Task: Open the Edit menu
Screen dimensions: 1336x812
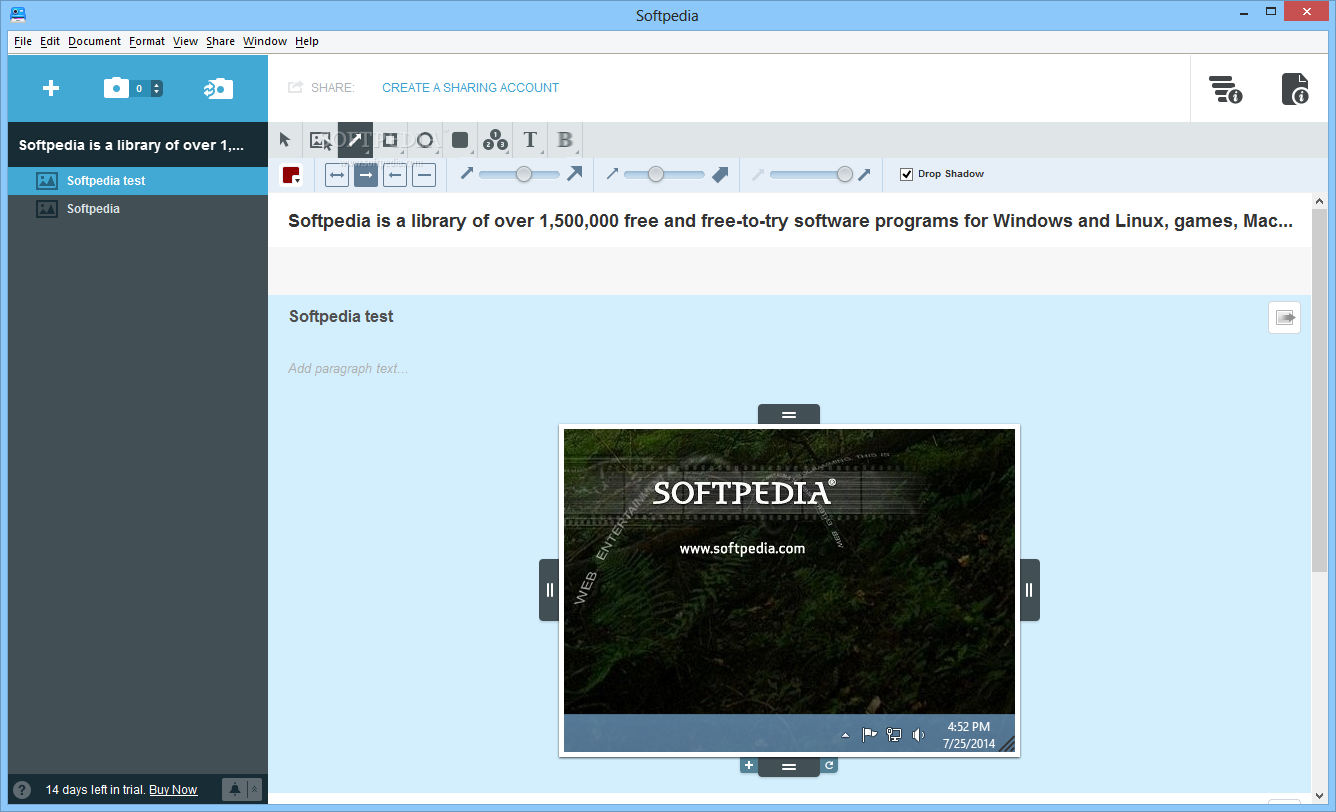Action: pos(50,41)
